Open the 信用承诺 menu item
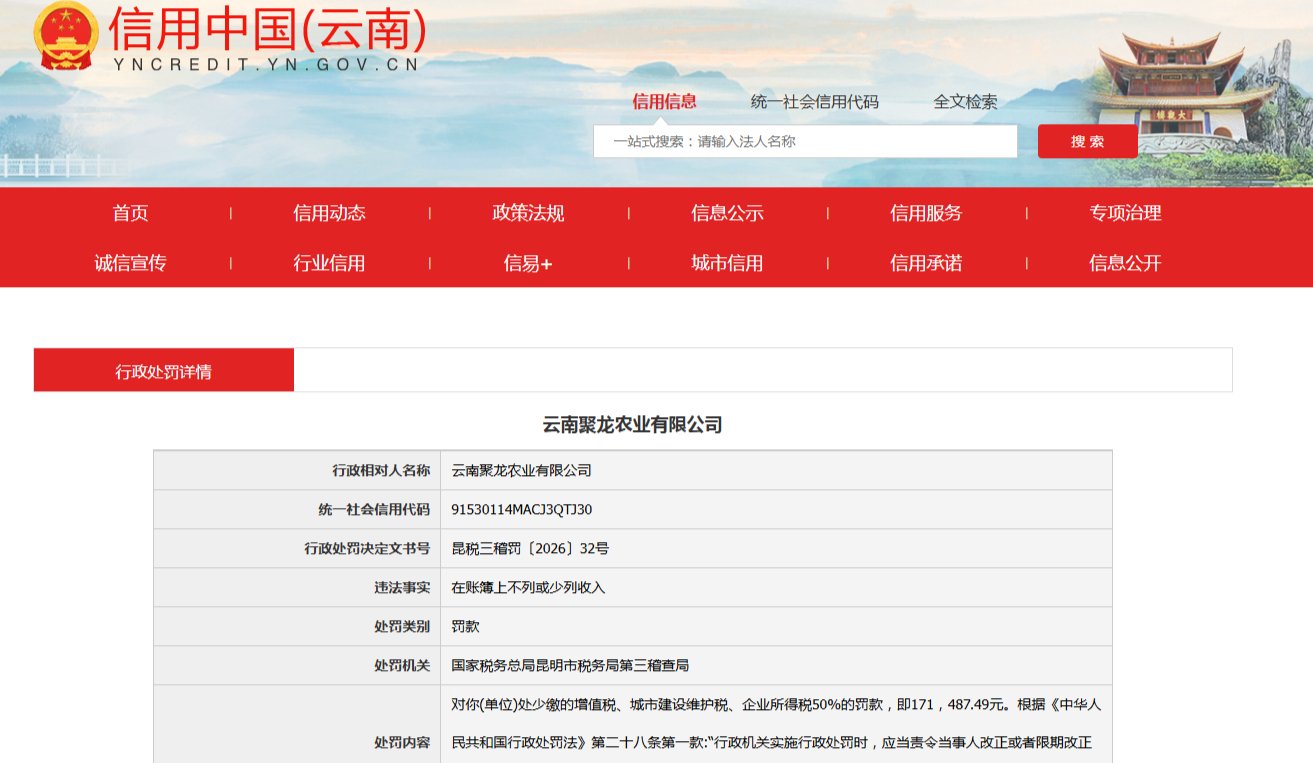The image size is (1313, 763). point(926,263)
